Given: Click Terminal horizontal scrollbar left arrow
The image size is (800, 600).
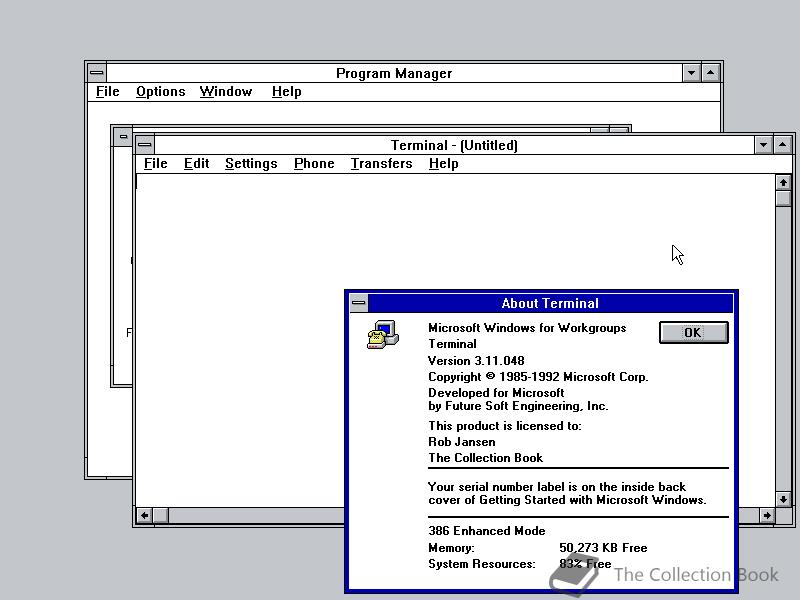Looking at the screenshot, I should (x=145, y=515).
